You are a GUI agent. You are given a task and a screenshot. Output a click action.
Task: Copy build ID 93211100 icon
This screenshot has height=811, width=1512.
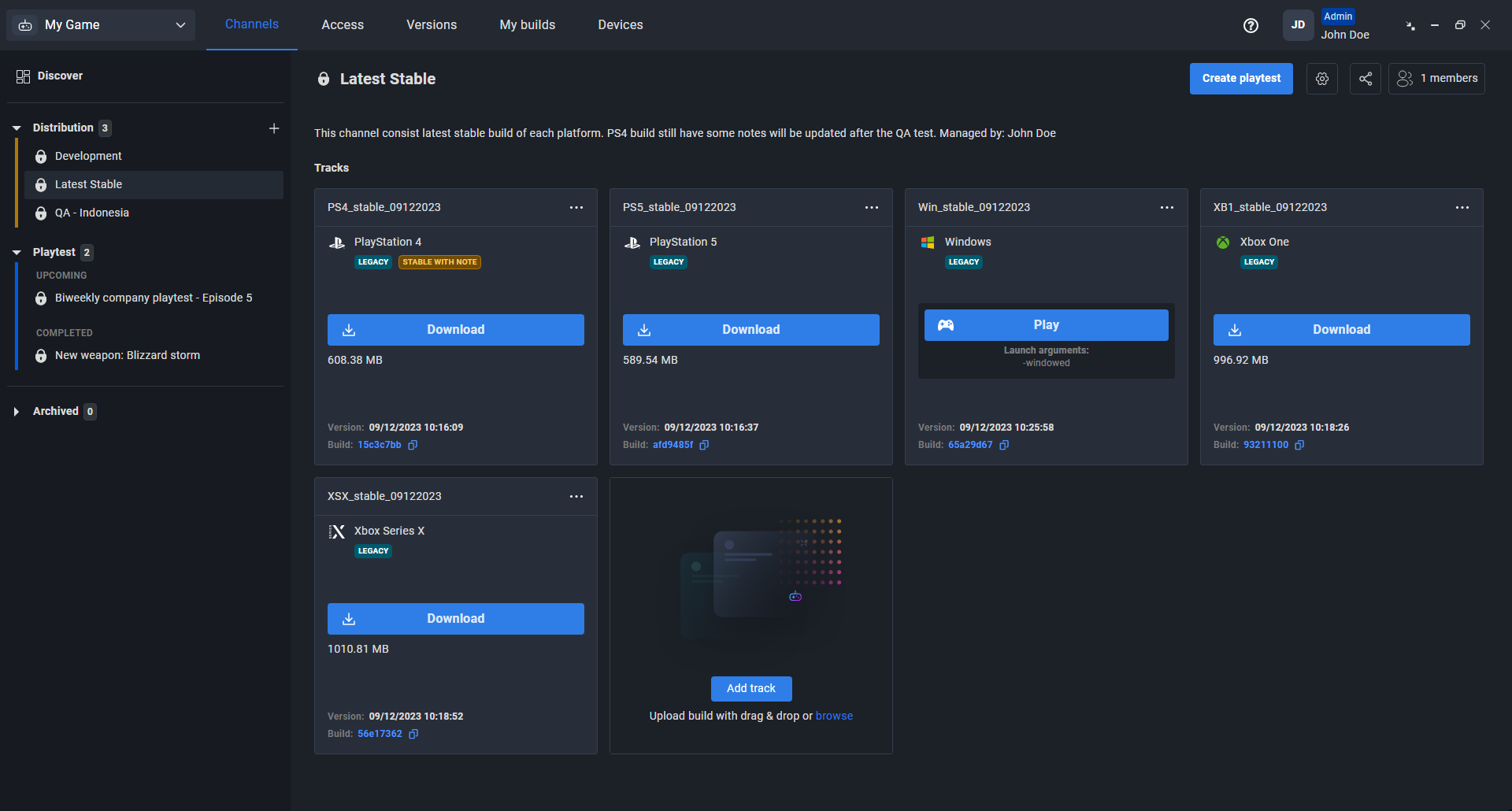pos(1299,445)
